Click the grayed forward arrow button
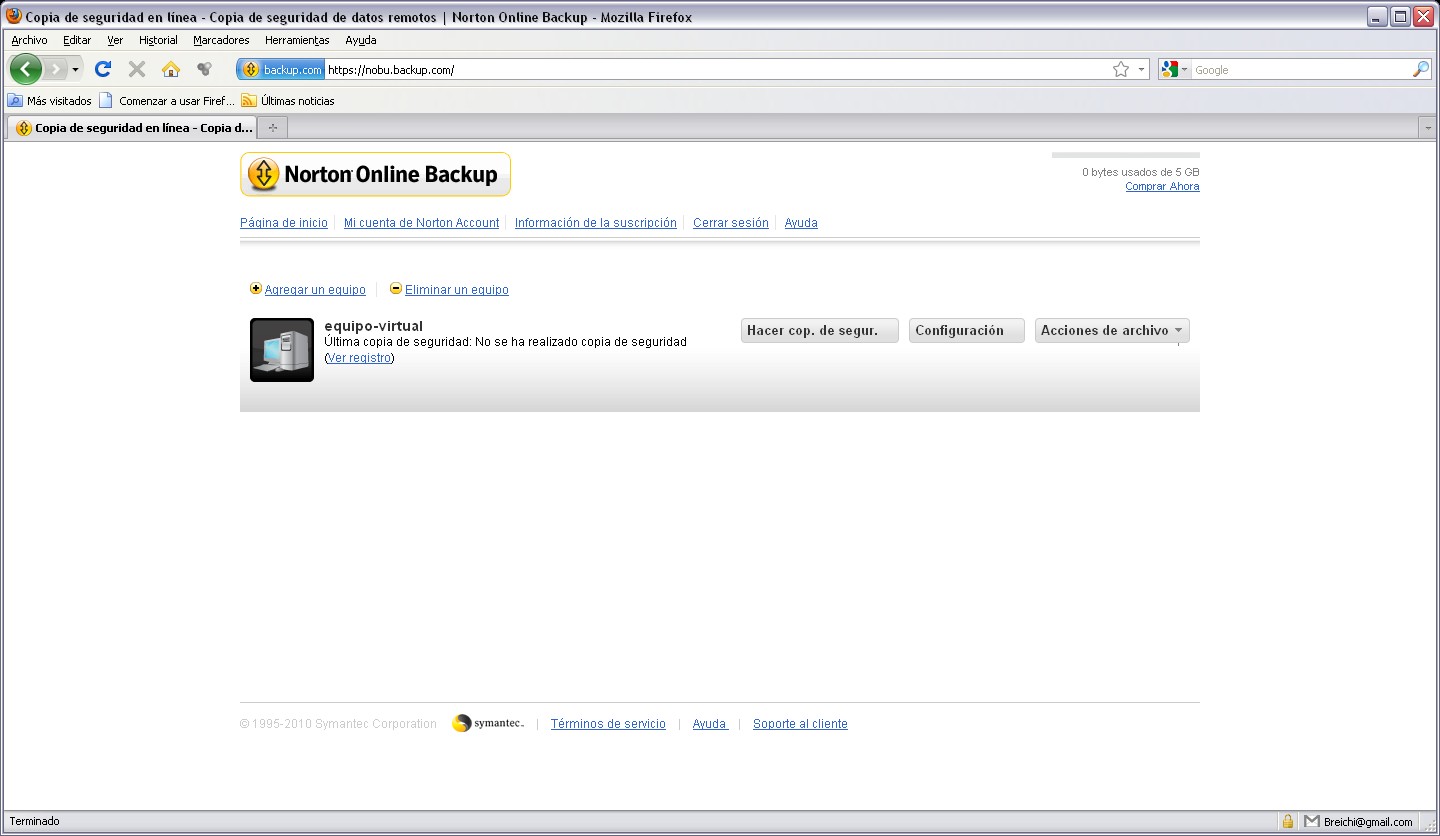The height and width of the screenshot is (836, 1440). click(x=55, y=69)
